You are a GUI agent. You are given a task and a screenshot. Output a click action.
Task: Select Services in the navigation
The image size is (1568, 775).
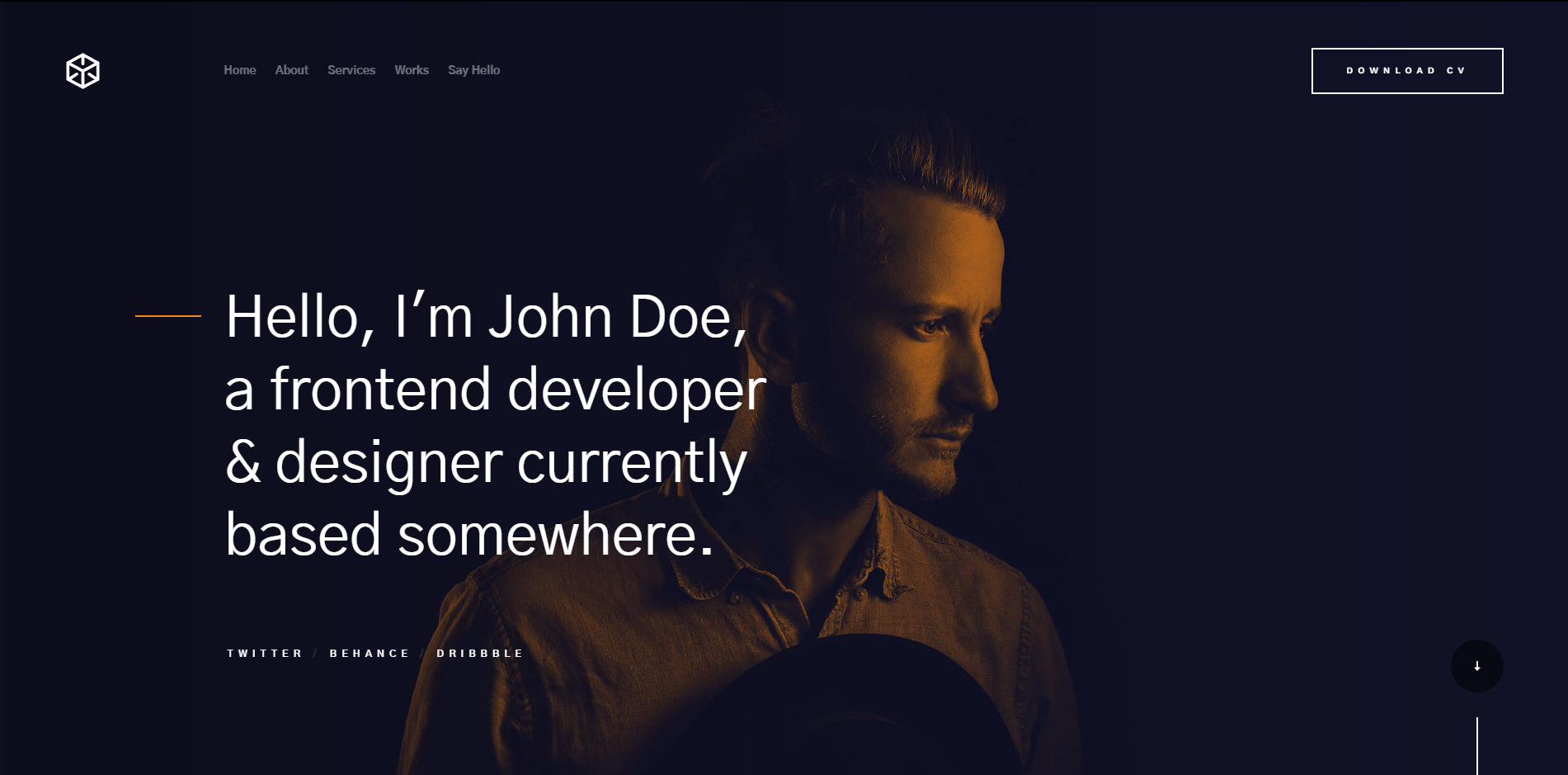tap(351, 70)
